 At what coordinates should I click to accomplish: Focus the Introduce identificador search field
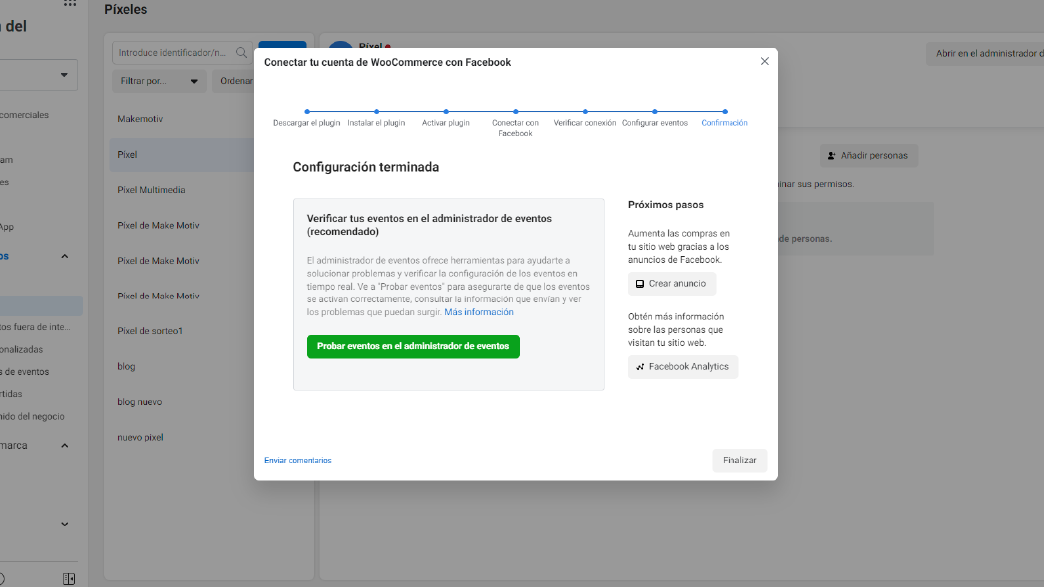click(175, 53)
